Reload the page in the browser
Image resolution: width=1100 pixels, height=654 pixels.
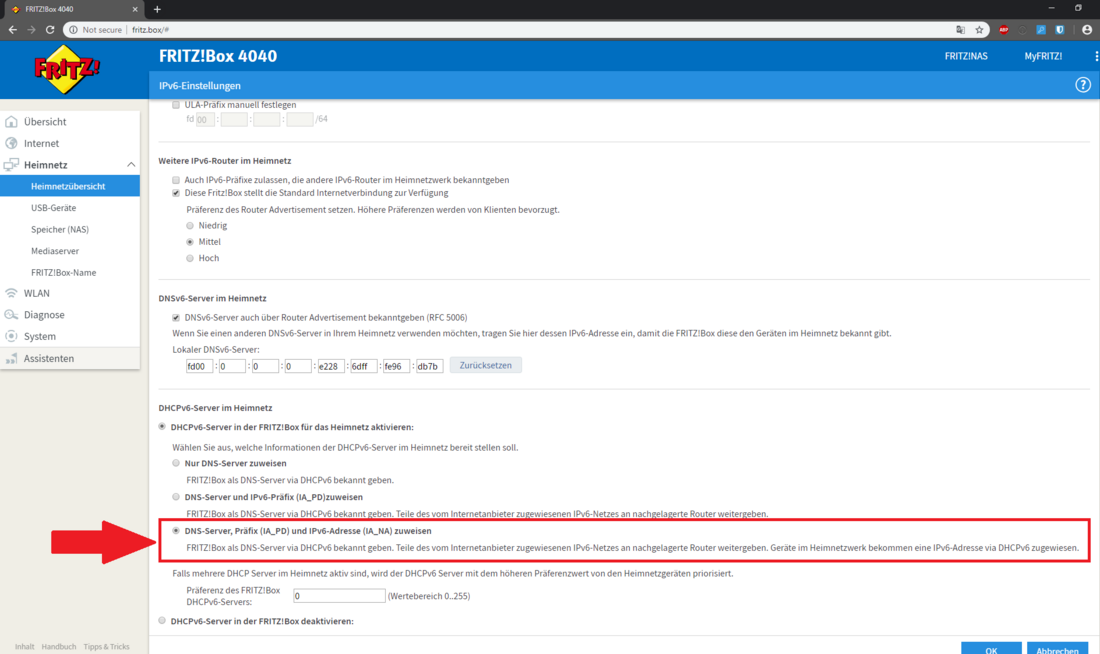point(50,29)
